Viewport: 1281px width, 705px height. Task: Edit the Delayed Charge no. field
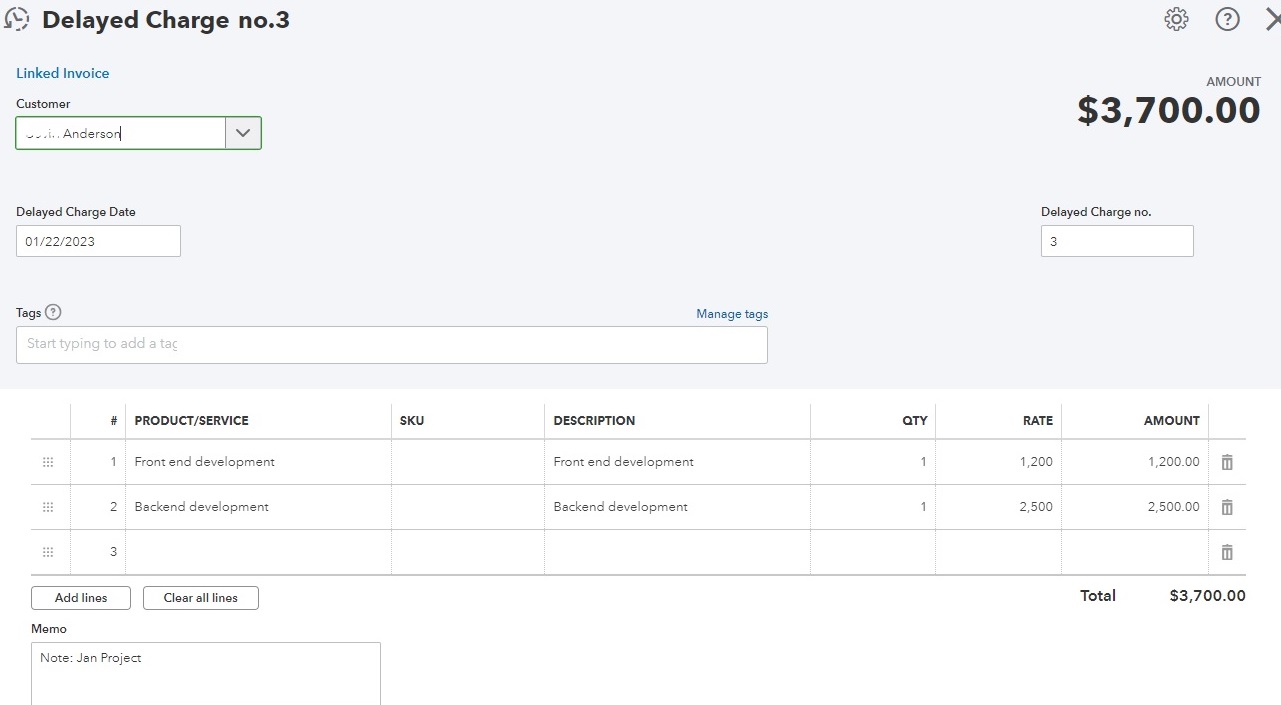pyautogui.click(x=1116, y=241)
